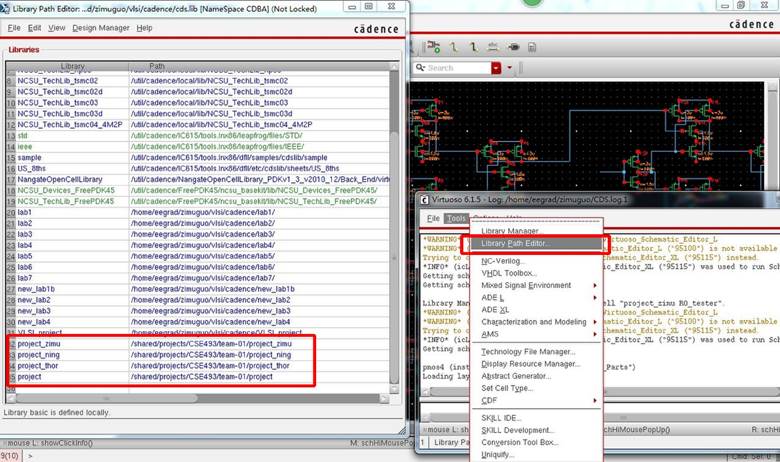Click the search magnifier icon
Screen dimensions: 780x462
(420, 68)
